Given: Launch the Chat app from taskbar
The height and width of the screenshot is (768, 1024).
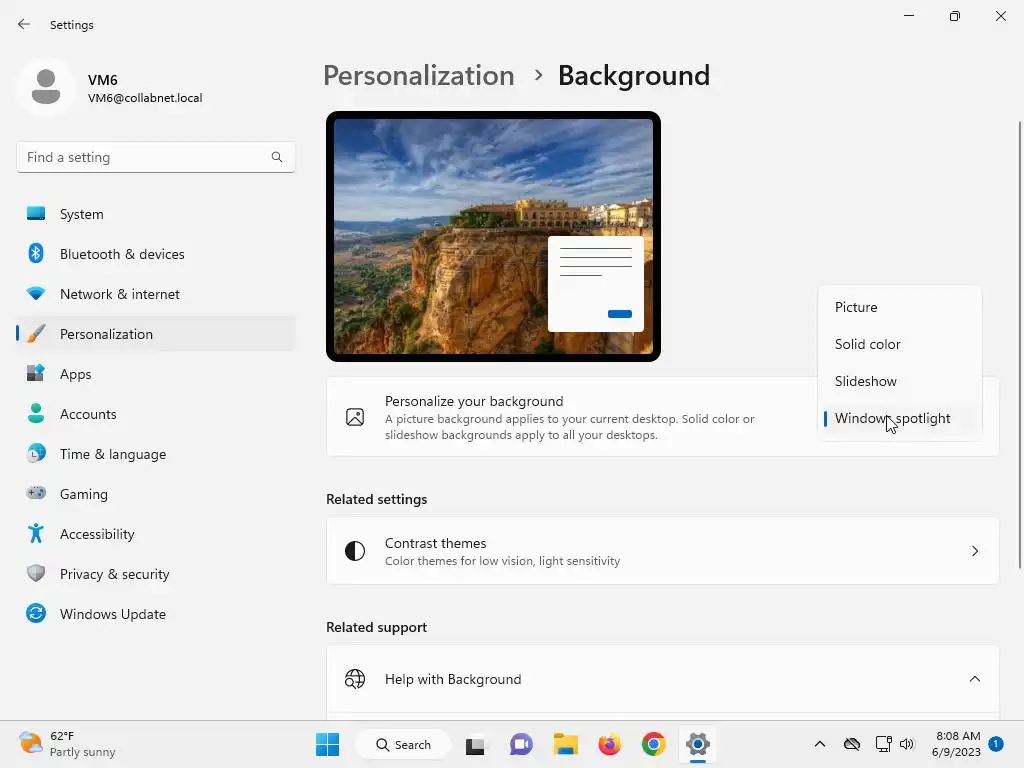Looking at the screenshot, I should pyautogui.click(x=521, y=744).
